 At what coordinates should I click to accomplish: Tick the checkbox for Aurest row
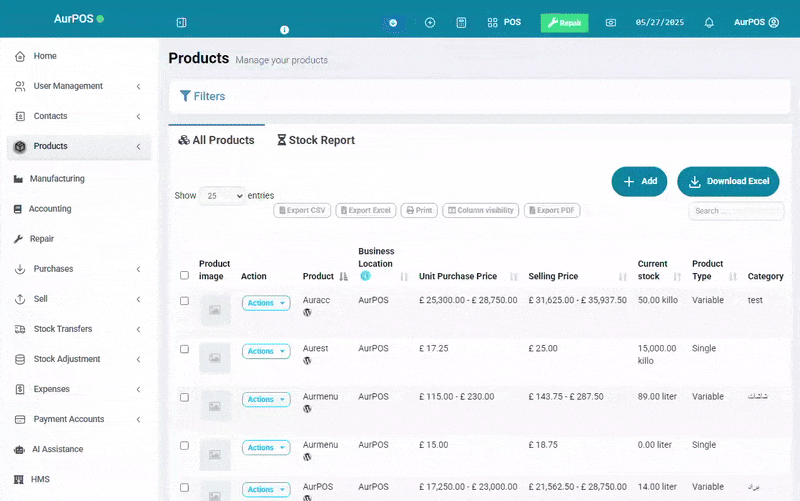pyautogui.click(x=184, y=349)
